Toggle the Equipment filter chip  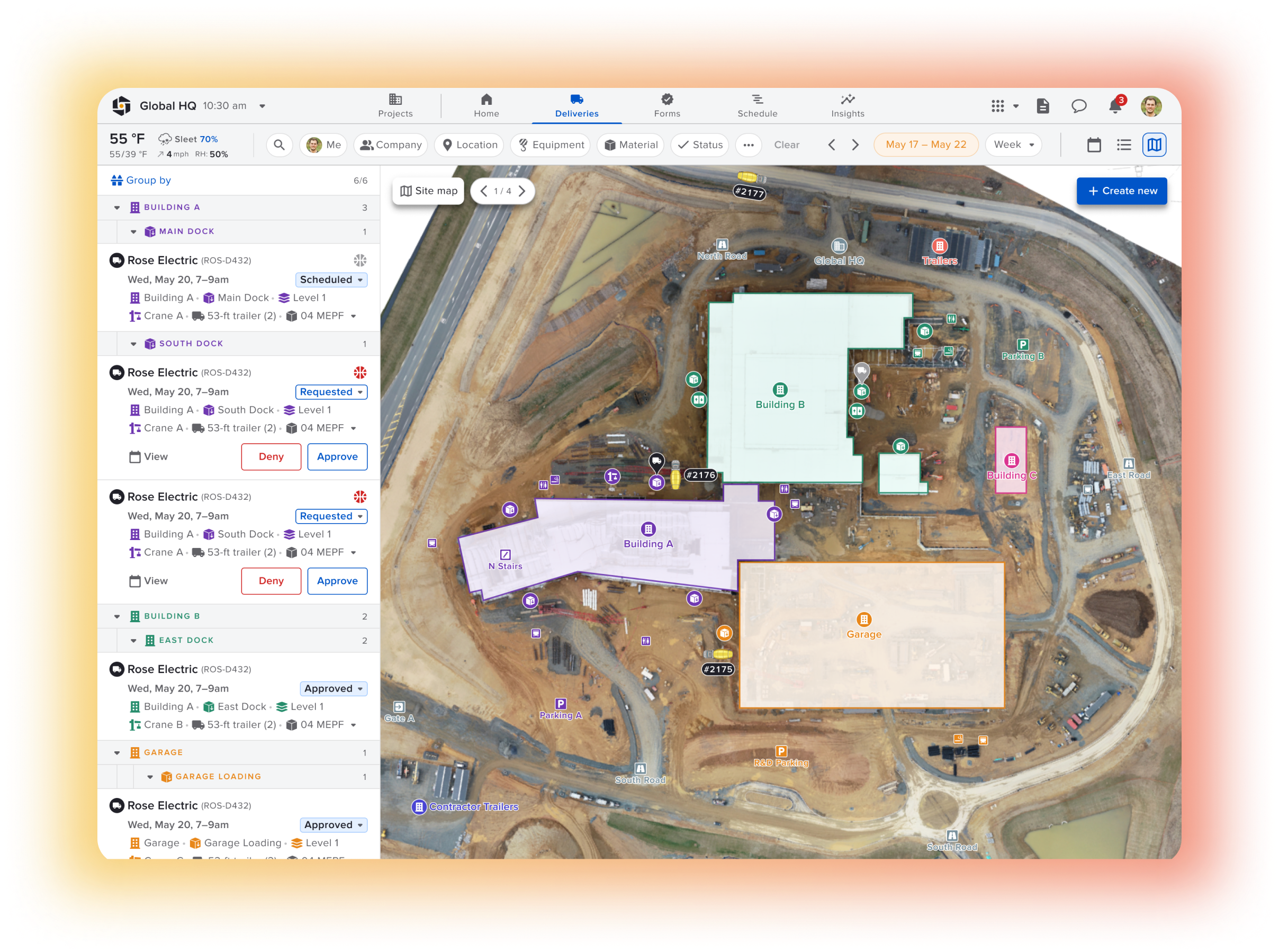[551, 145]
